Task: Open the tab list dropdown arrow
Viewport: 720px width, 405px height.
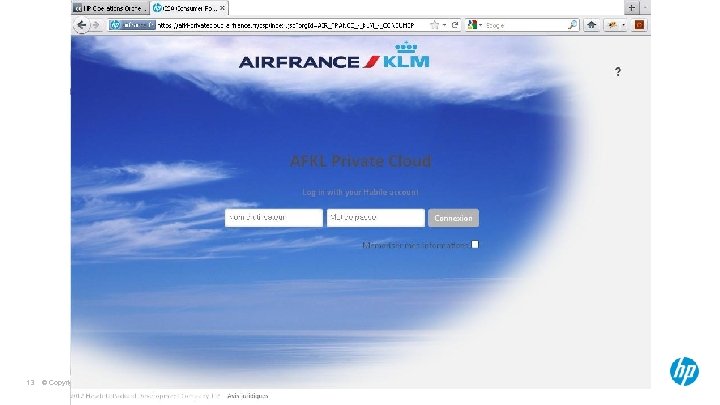Action: tap(645, 7)
